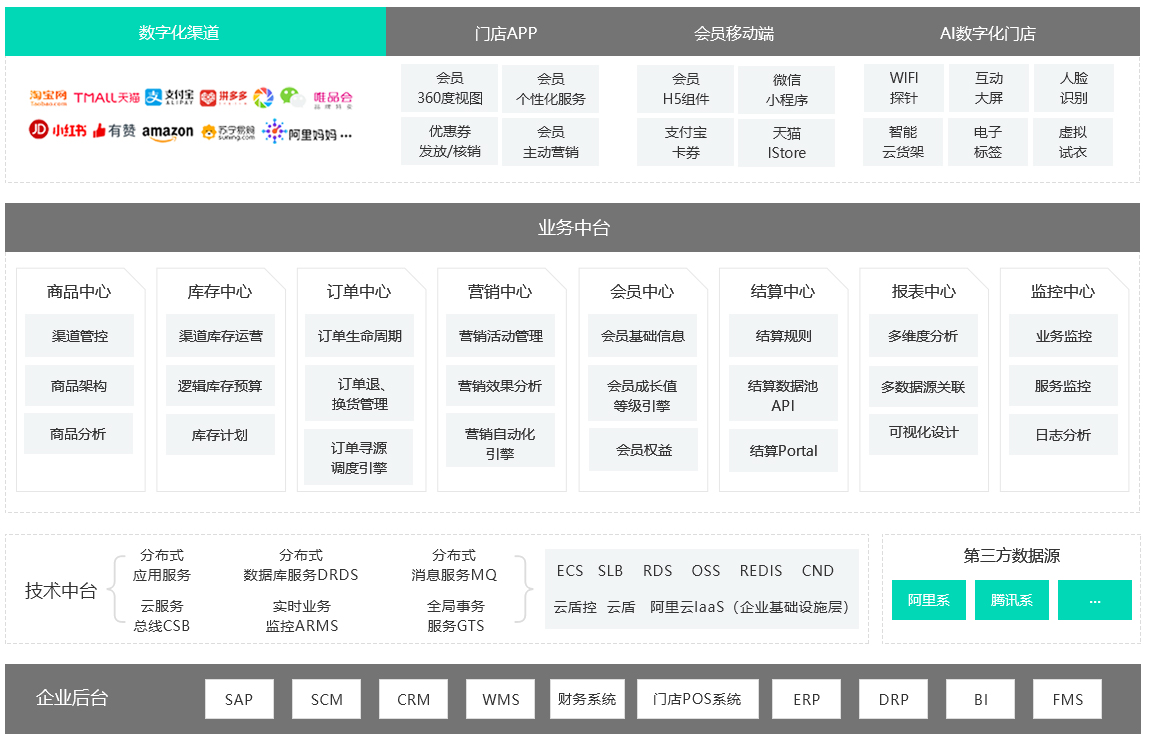This screenshot has height=746, width=1149.
Task: Click the WIFI探针 box
Action: tap(904, 88)
